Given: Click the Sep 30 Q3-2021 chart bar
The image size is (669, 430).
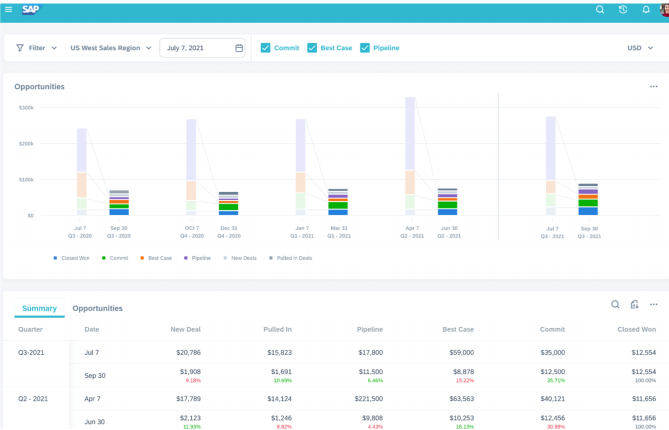Looking at the screenshot, I should pos(588,199).
